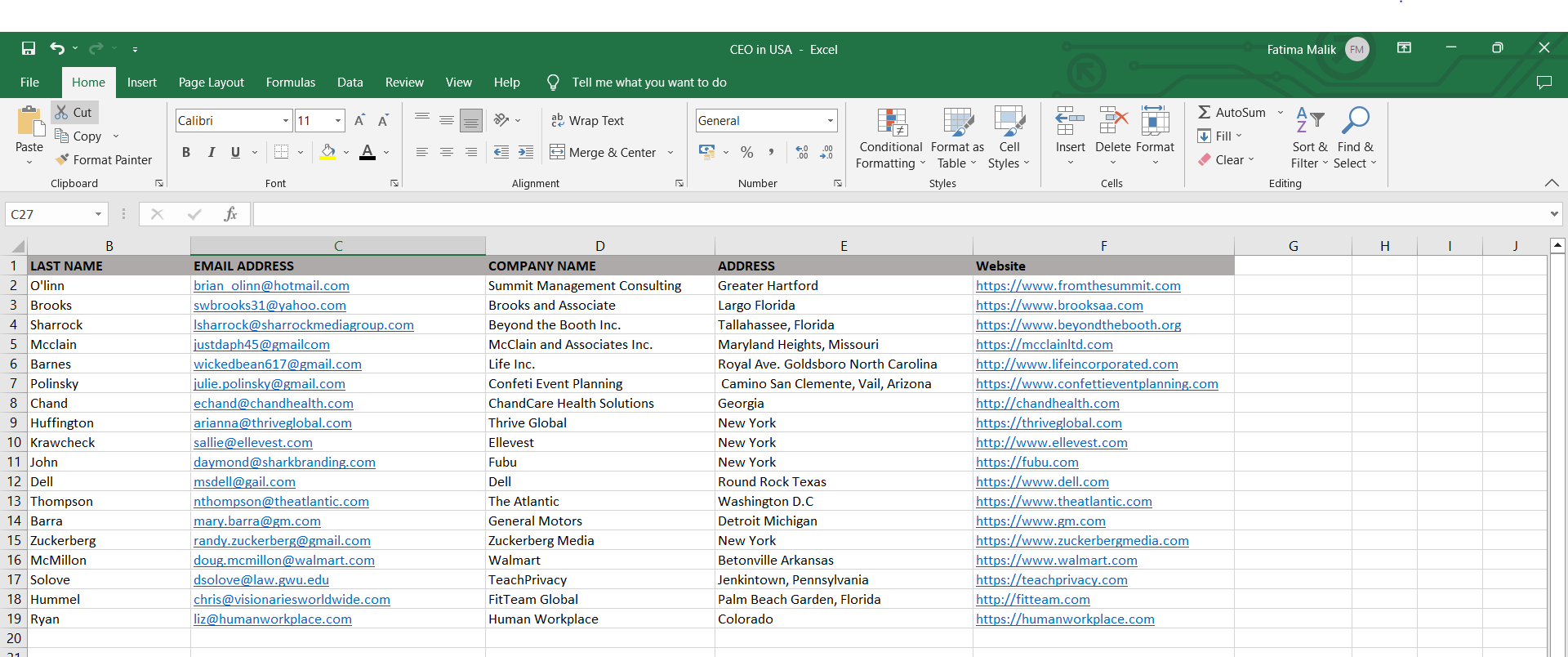Click the Save icon in title bar
Screen dimensions: 1568x657
(x=29, y=49)
